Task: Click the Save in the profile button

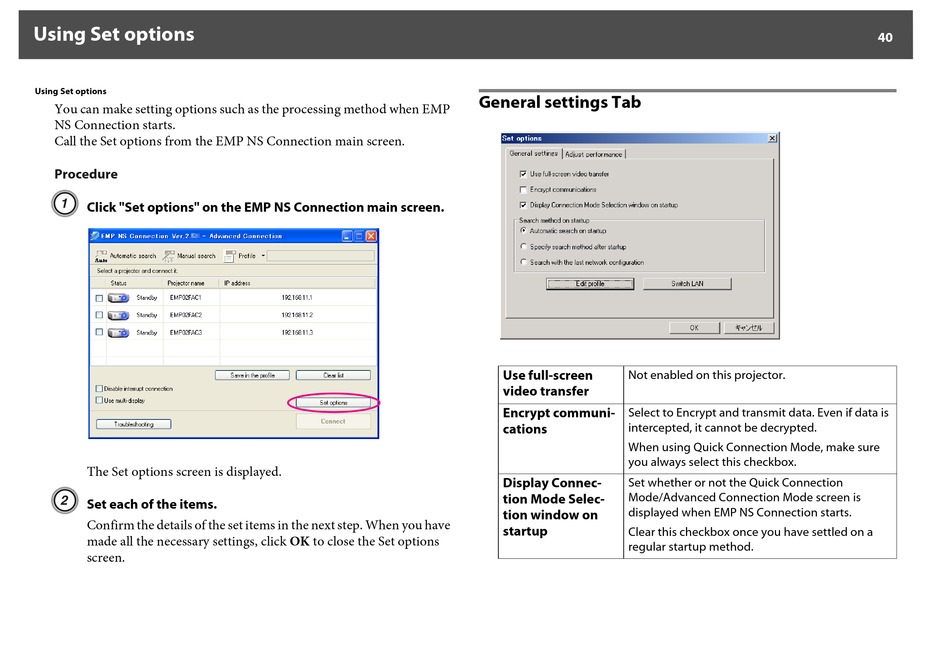Action: [252, 376]
